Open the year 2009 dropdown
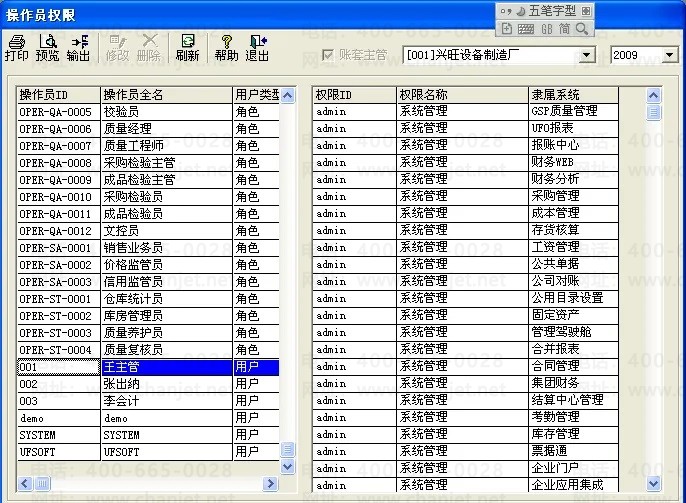Screen dimensions: 686x503 [x=669, y=55]
